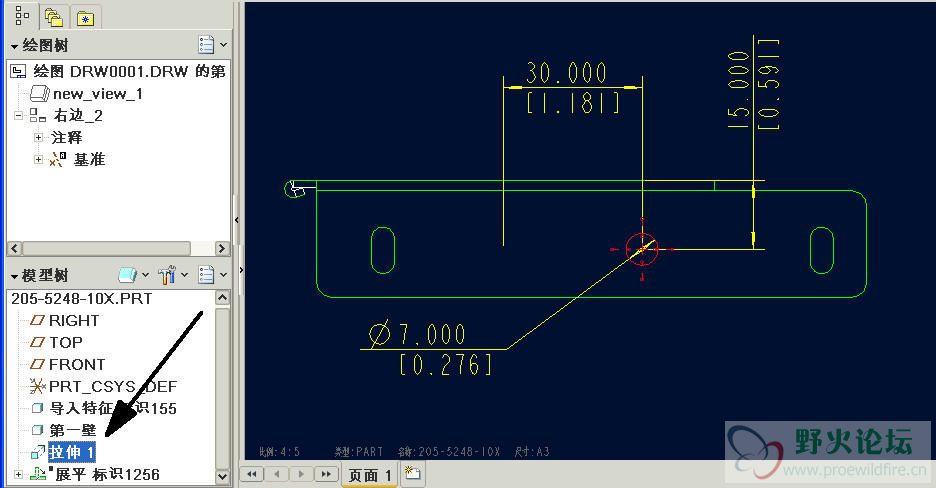This screenshot has height=488, width=936.
Task: Select the 展平 标识1256 tree item
Action: (x=107, y=475)
